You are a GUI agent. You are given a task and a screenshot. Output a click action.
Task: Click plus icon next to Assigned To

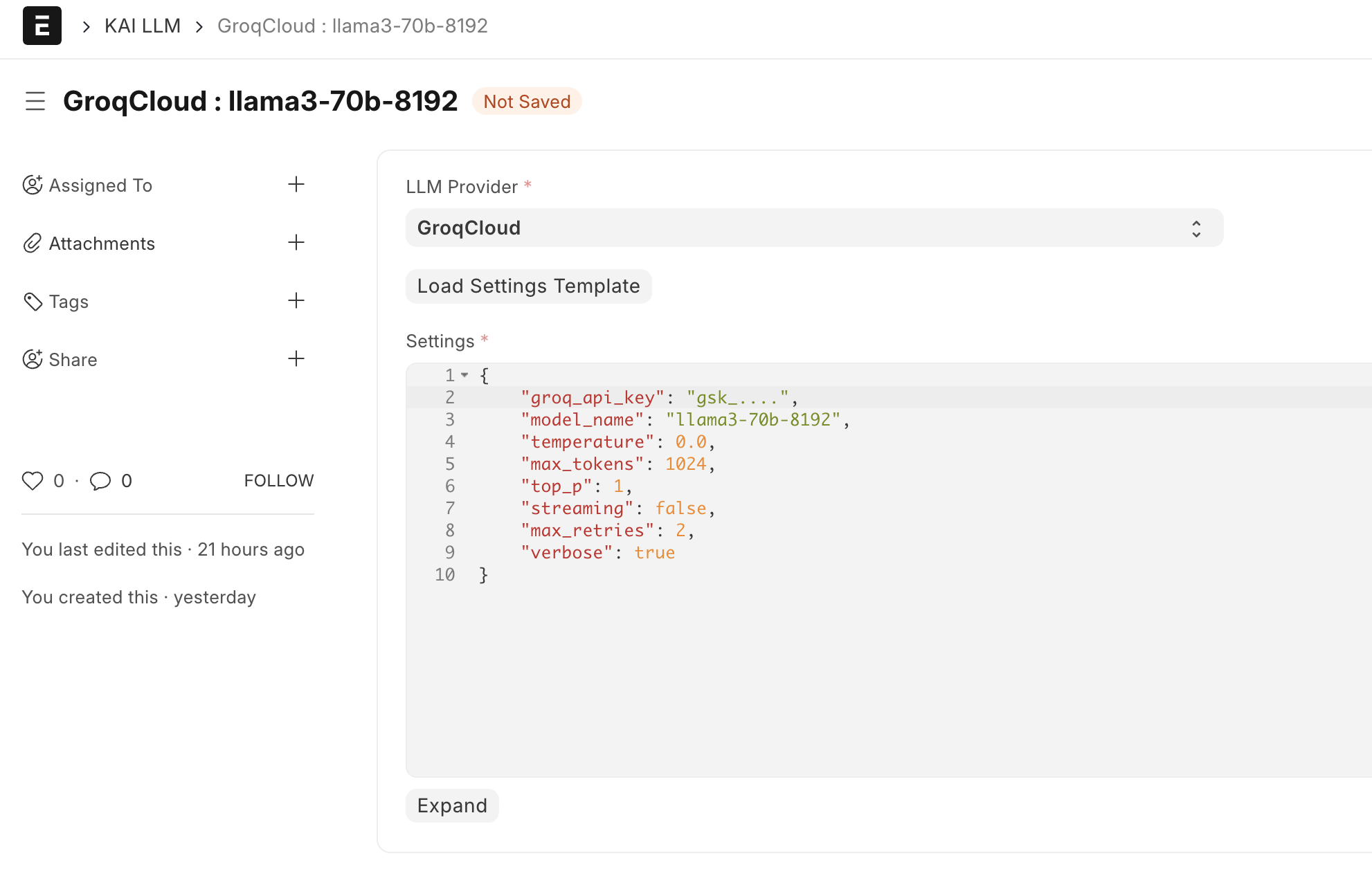[296, 184]
